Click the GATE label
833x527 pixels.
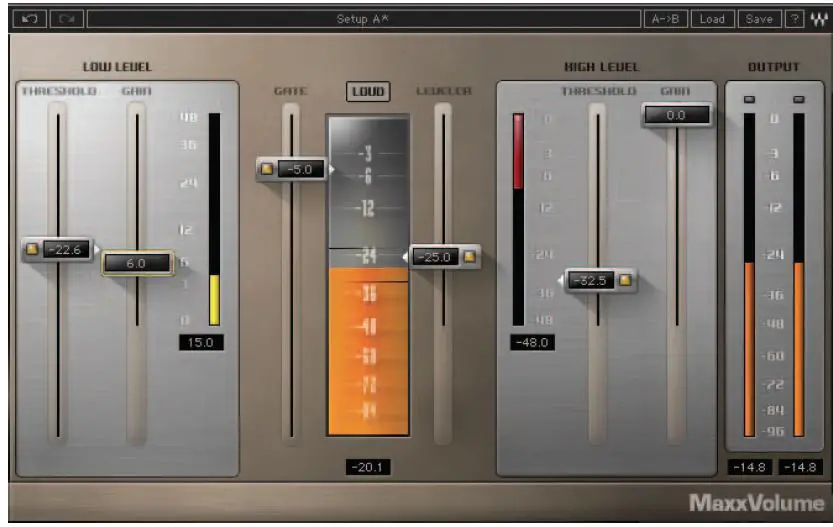click(291, 91)
